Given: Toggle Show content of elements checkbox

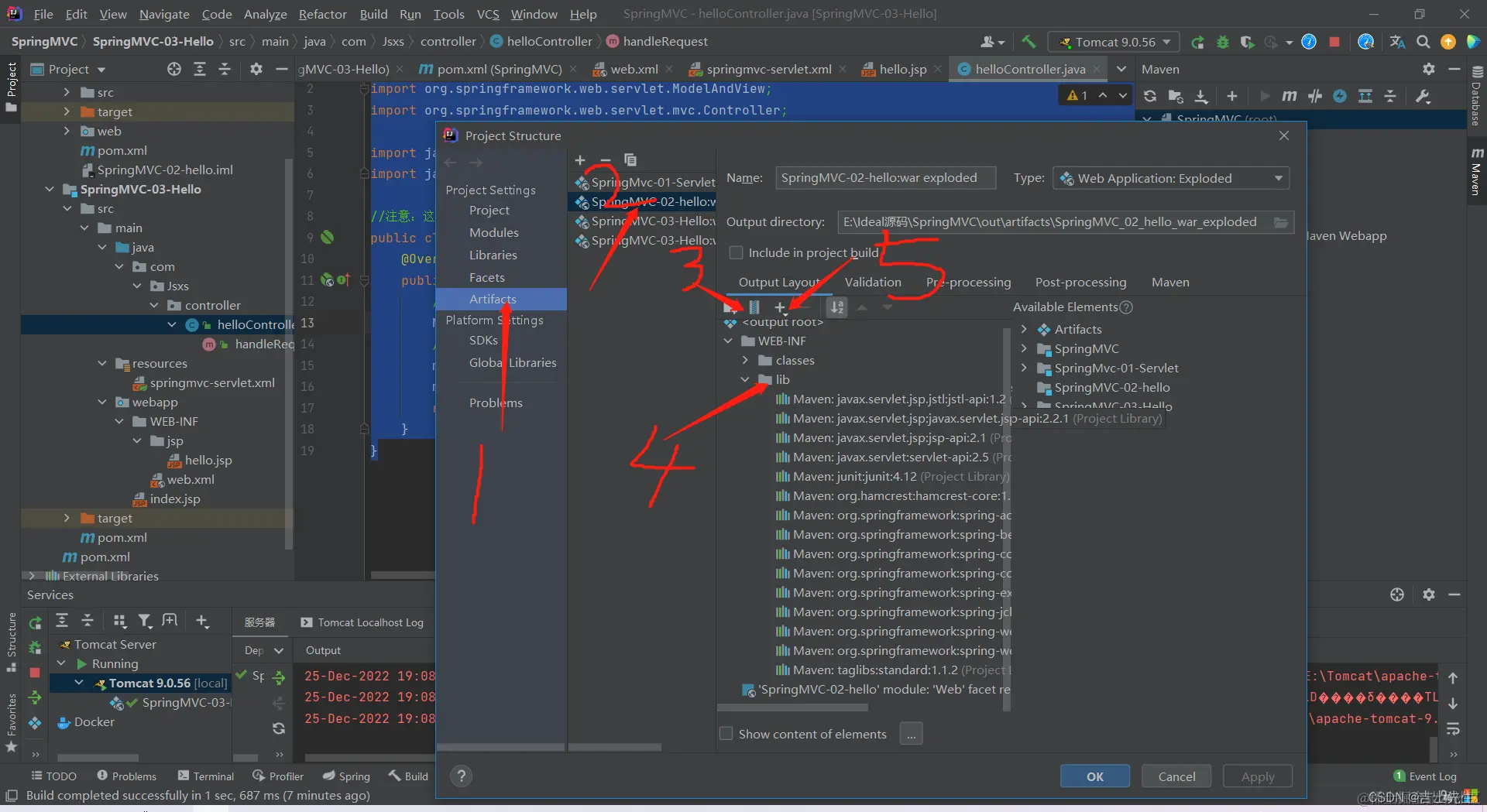Looking at the screenshot, I should click(726, 733).
